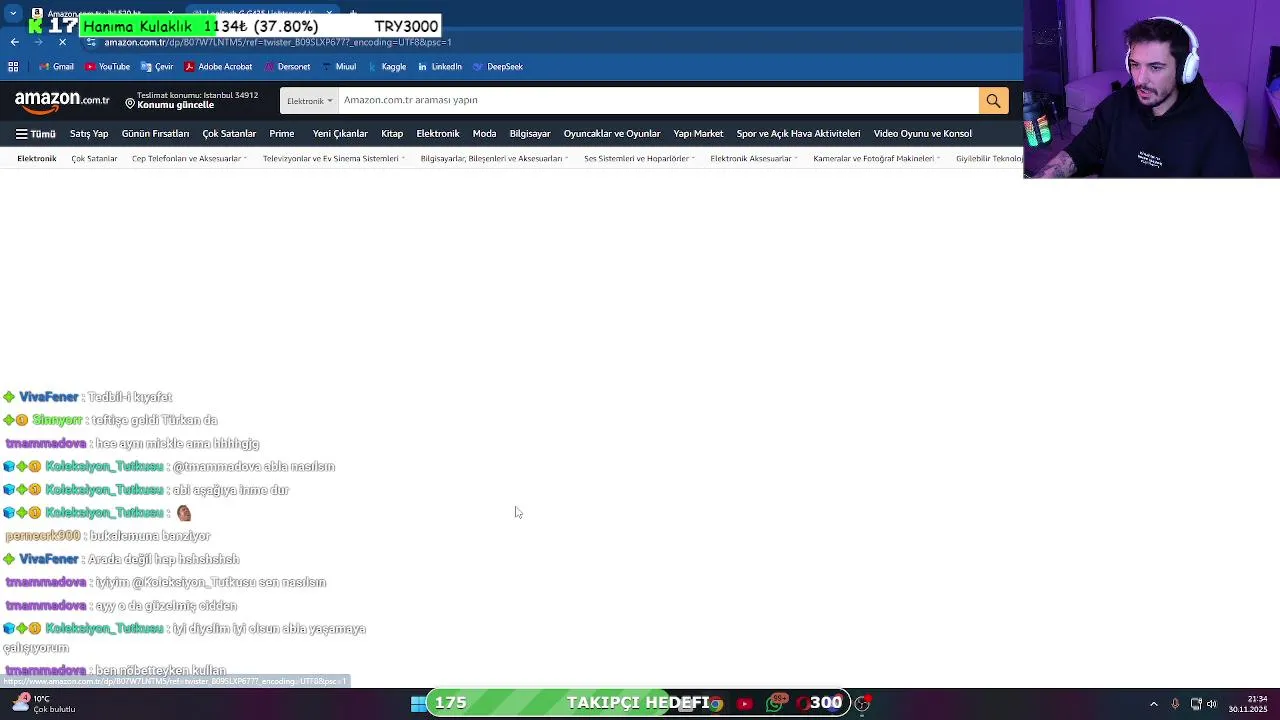Viewport: 1280px width, 720px height.
Task: Expand Televizyonlar ve Ev Sinema Sistemleri dropdown
Action: click(x=333, y=159)
